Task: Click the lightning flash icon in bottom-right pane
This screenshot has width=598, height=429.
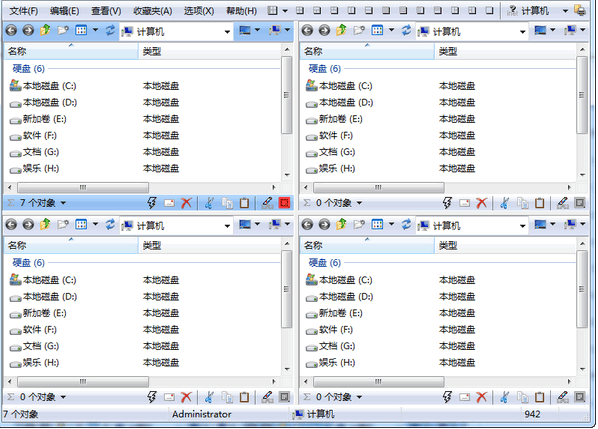Action: [447, 397]
